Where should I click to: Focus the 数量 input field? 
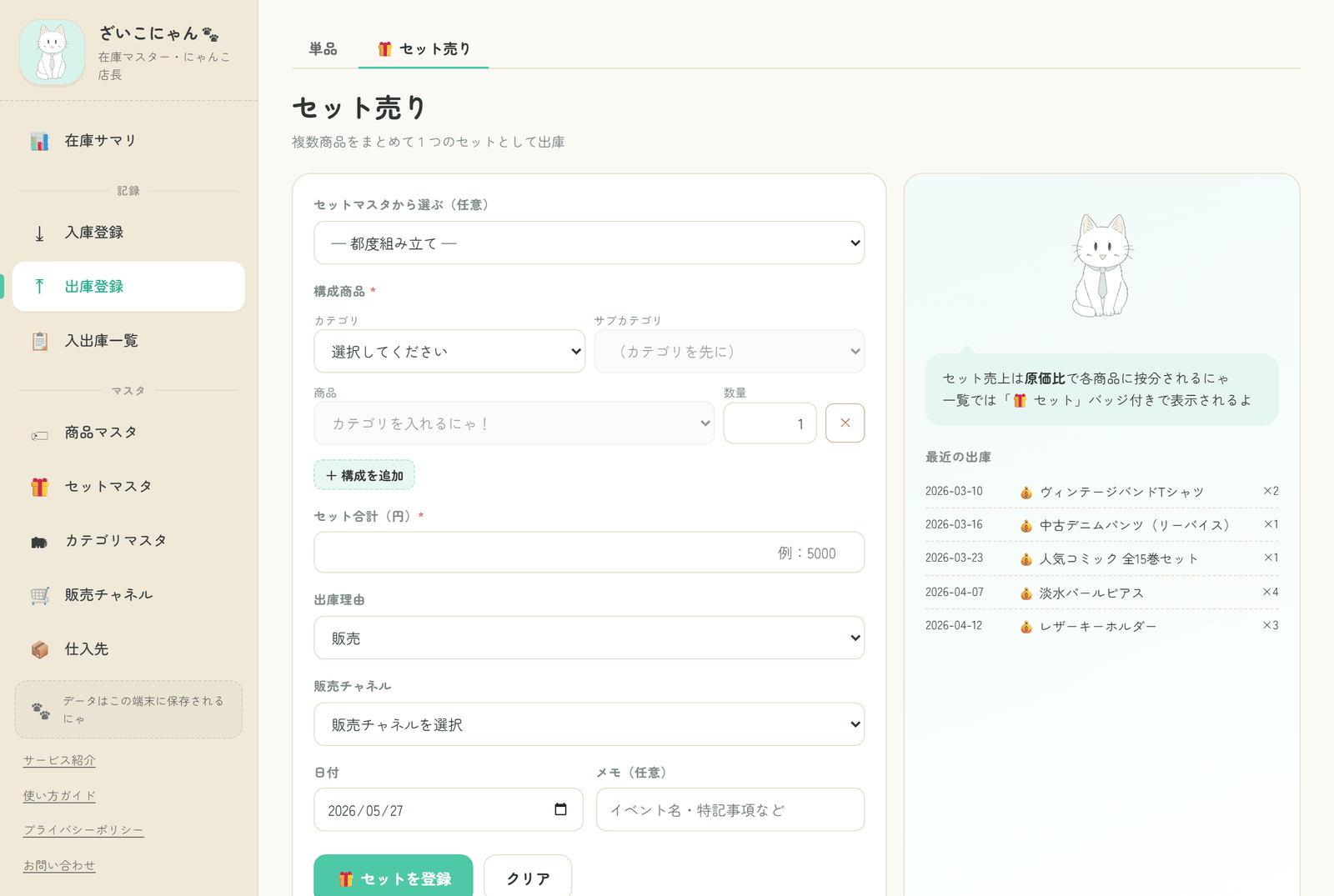(770, 423)
